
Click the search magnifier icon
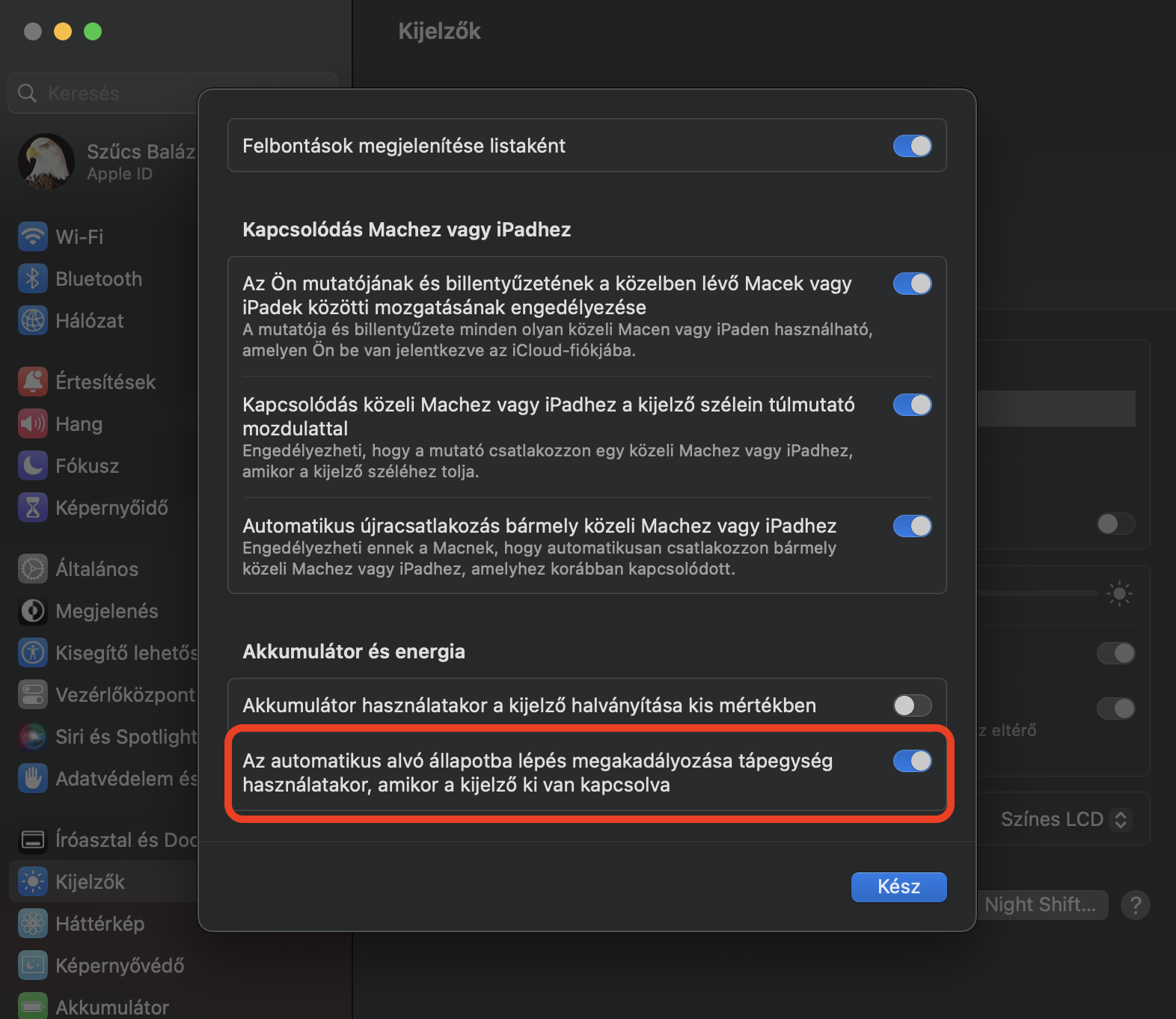(x=27, y=93)
